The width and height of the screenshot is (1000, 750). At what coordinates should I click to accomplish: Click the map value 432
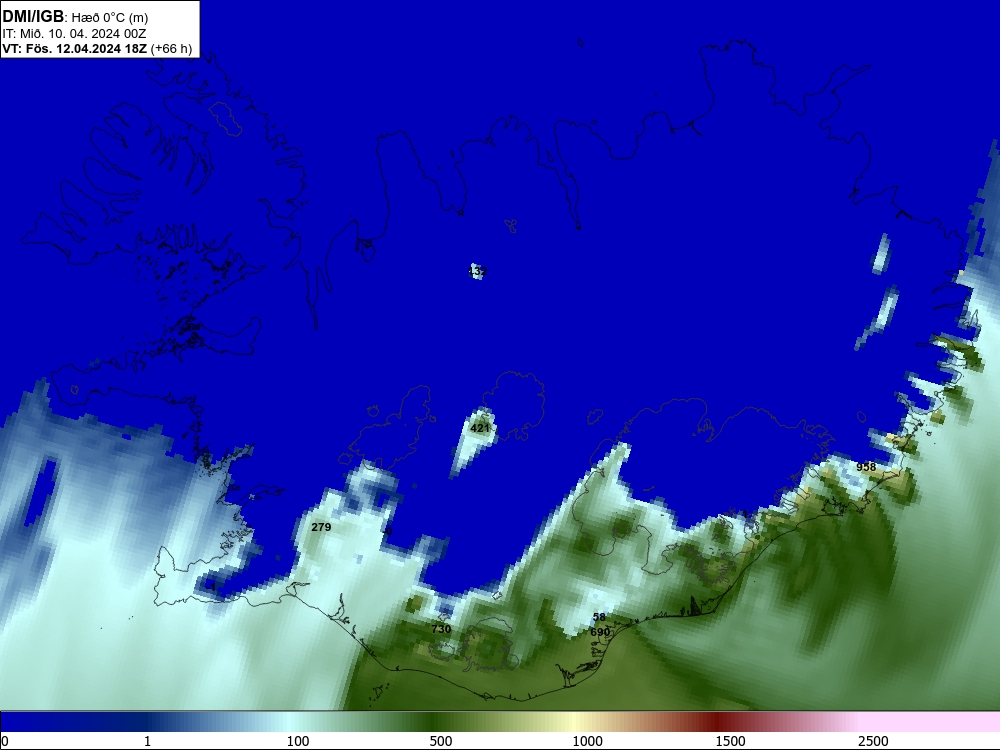(x=477, y=272)
